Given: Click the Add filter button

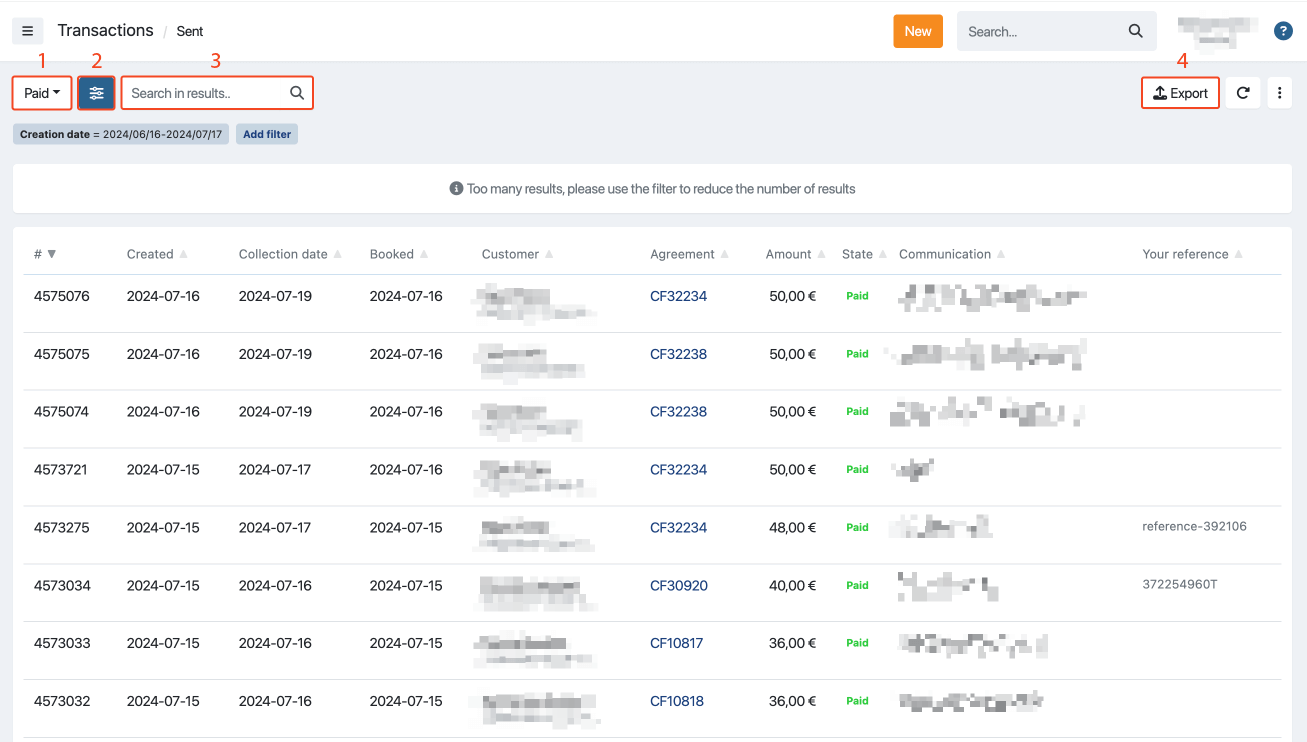Looking at the screenshot, I should pos(267,134).
